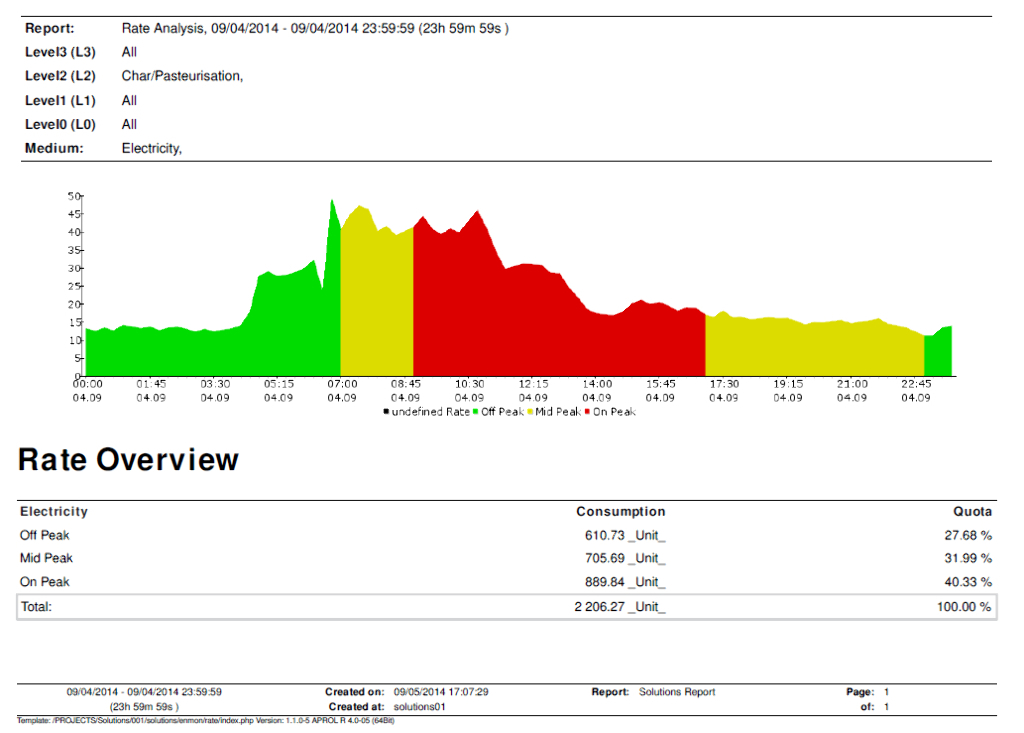Click the 14:00 label on the time axis
Image resolution: width=1024 pixels, height=733 pixels.
[x=597, y=384]
